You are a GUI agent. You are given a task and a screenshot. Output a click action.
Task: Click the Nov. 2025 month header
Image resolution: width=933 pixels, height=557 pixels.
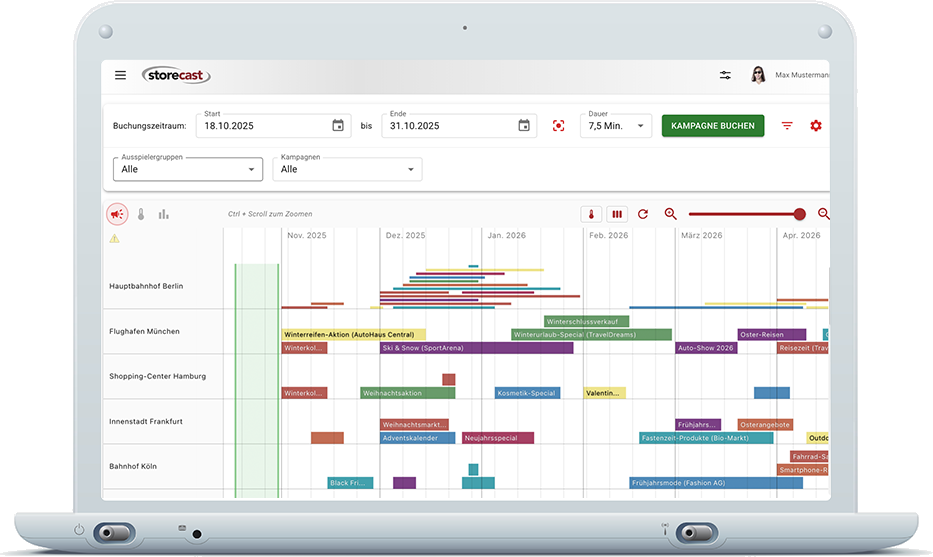[x=307, y=236]
